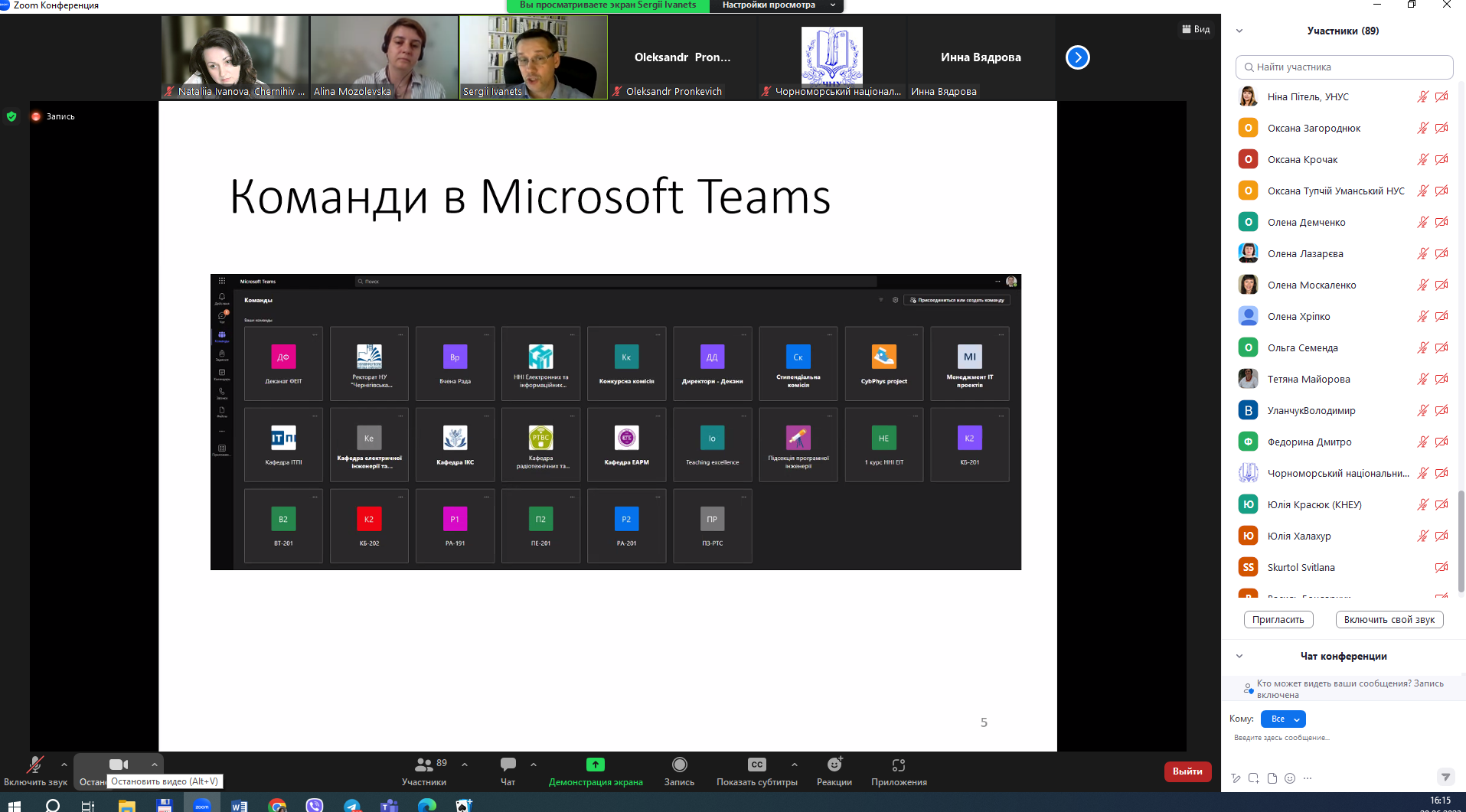The height and width of the screenshot is (812, 1466).
Task: Click the 'Вид' view layout button
Action: point(1196,29)
